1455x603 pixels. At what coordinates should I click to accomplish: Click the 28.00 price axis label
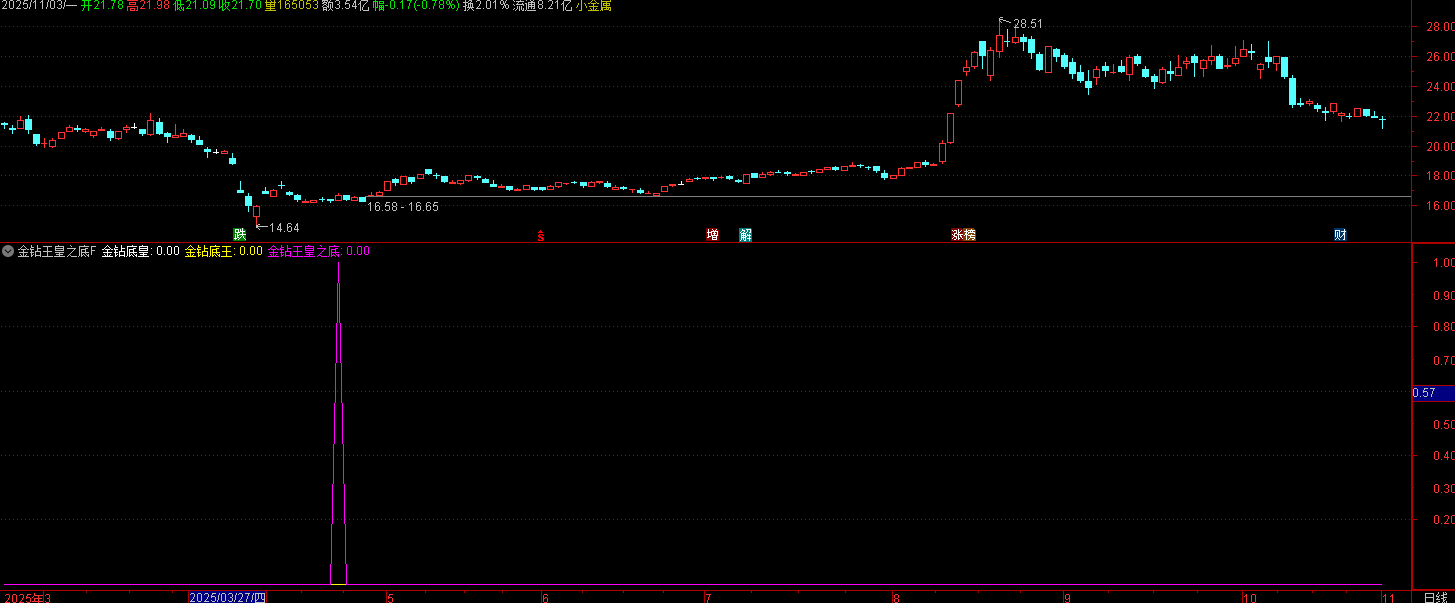(x=1440, y=27)
